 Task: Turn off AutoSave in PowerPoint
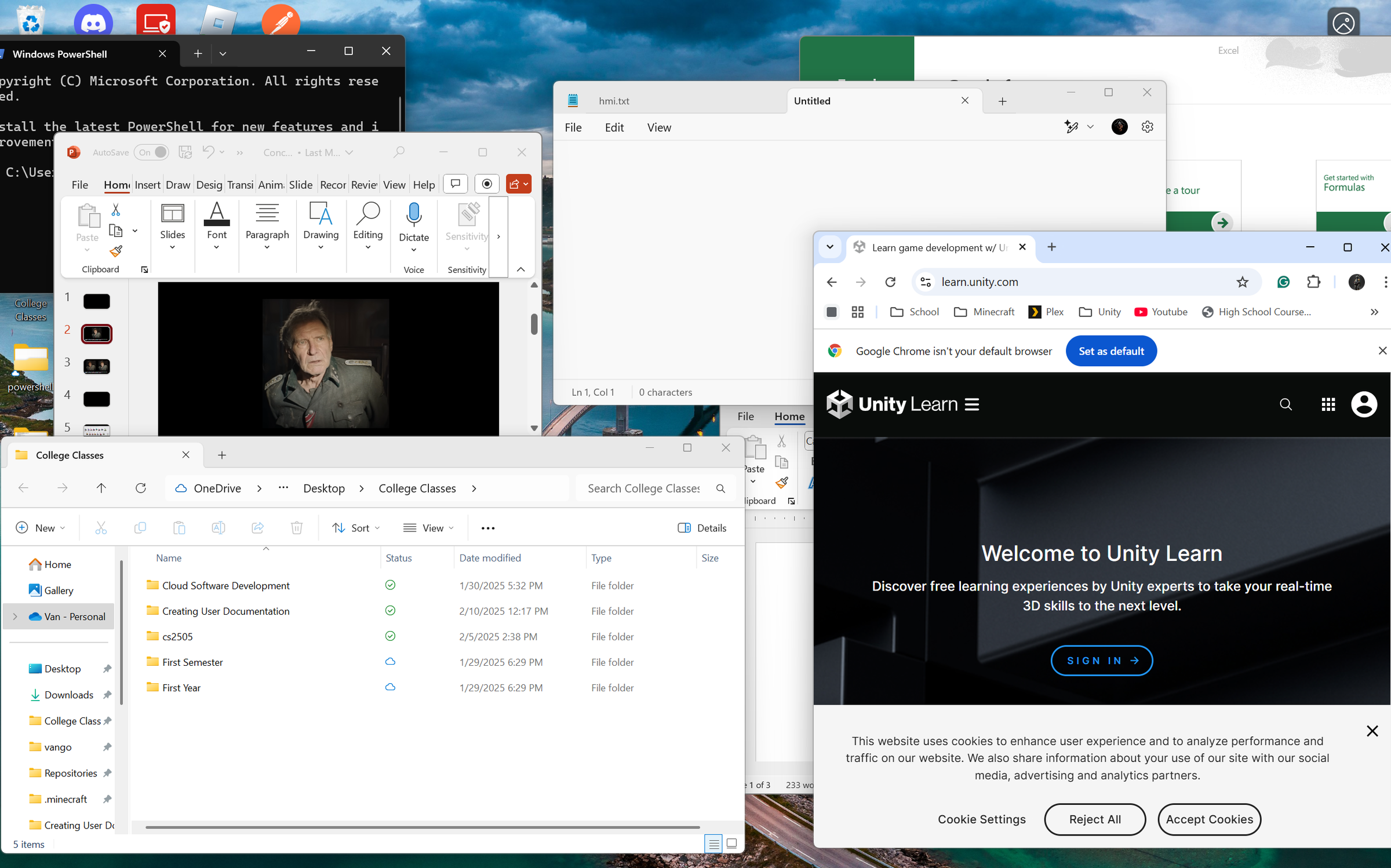(x=151, y=152)
